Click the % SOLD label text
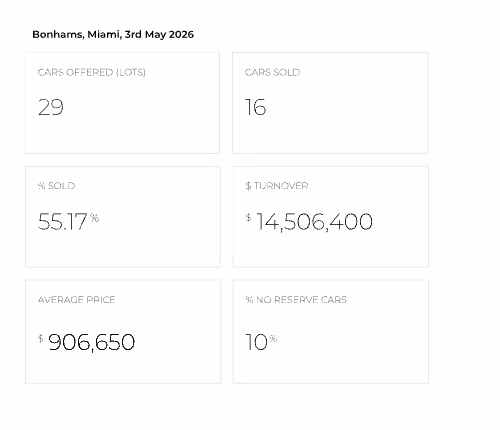This screenshot has height=430, width=500. click(56, 186)
